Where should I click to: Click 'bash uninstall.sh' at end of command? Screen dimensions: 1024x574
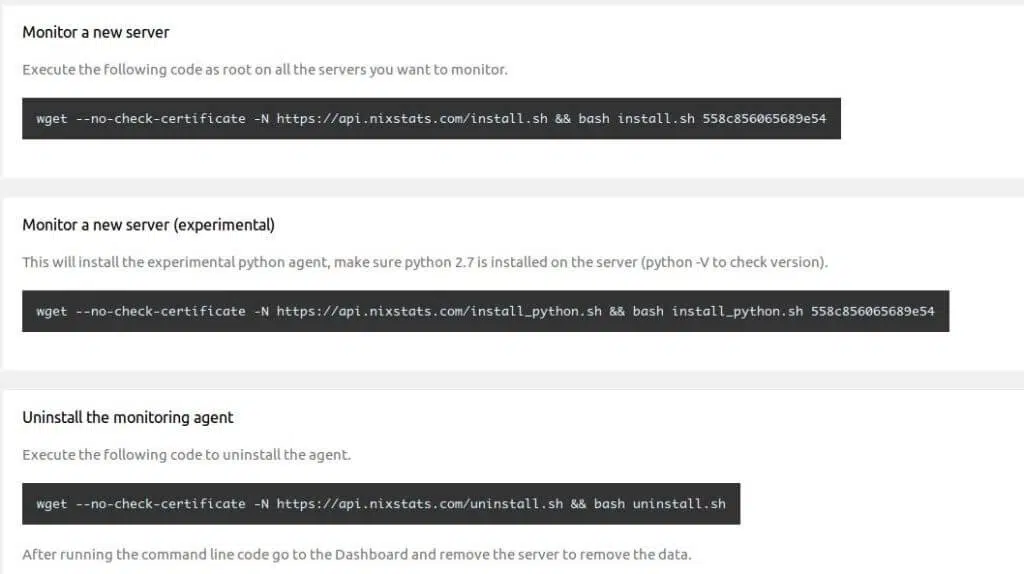pyautogui.click(x=660, y=503)
